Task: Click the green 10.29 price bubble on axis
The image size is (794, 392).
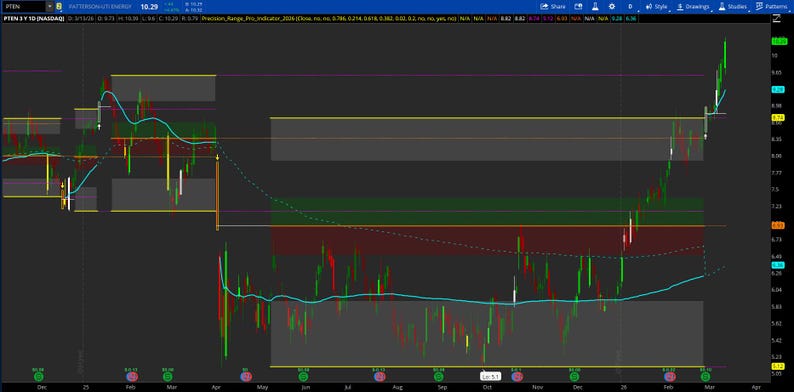Action: tap(778, 41)
